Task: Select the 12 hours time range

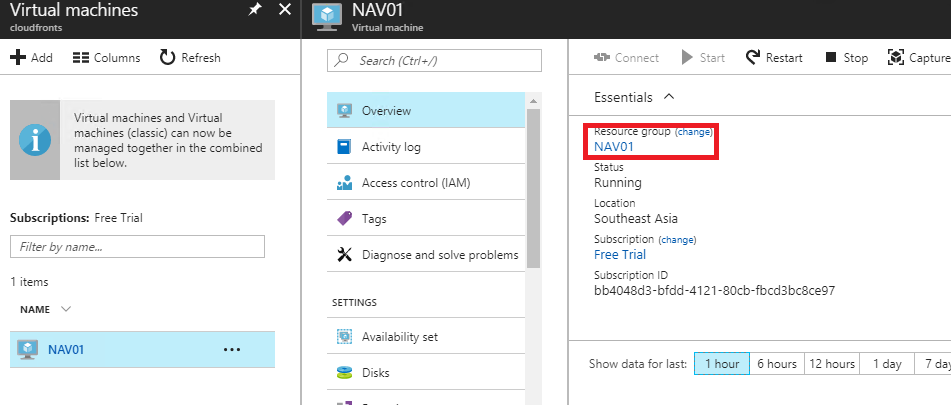Action: (832, 364)
